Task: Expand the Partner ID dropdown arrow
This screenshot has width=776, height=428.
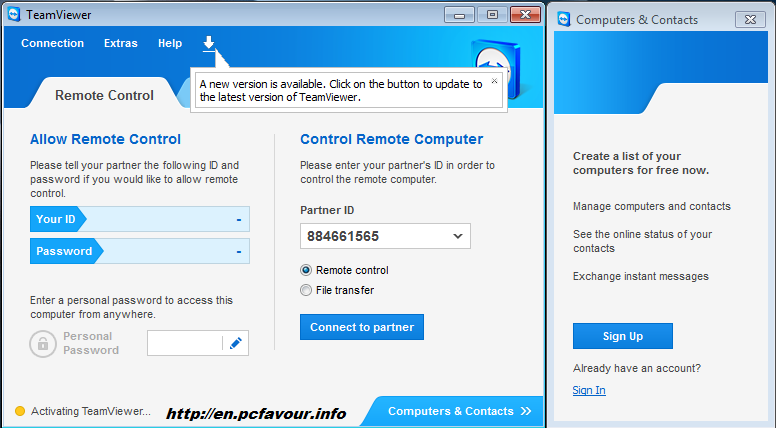Action: pos(458,236)
